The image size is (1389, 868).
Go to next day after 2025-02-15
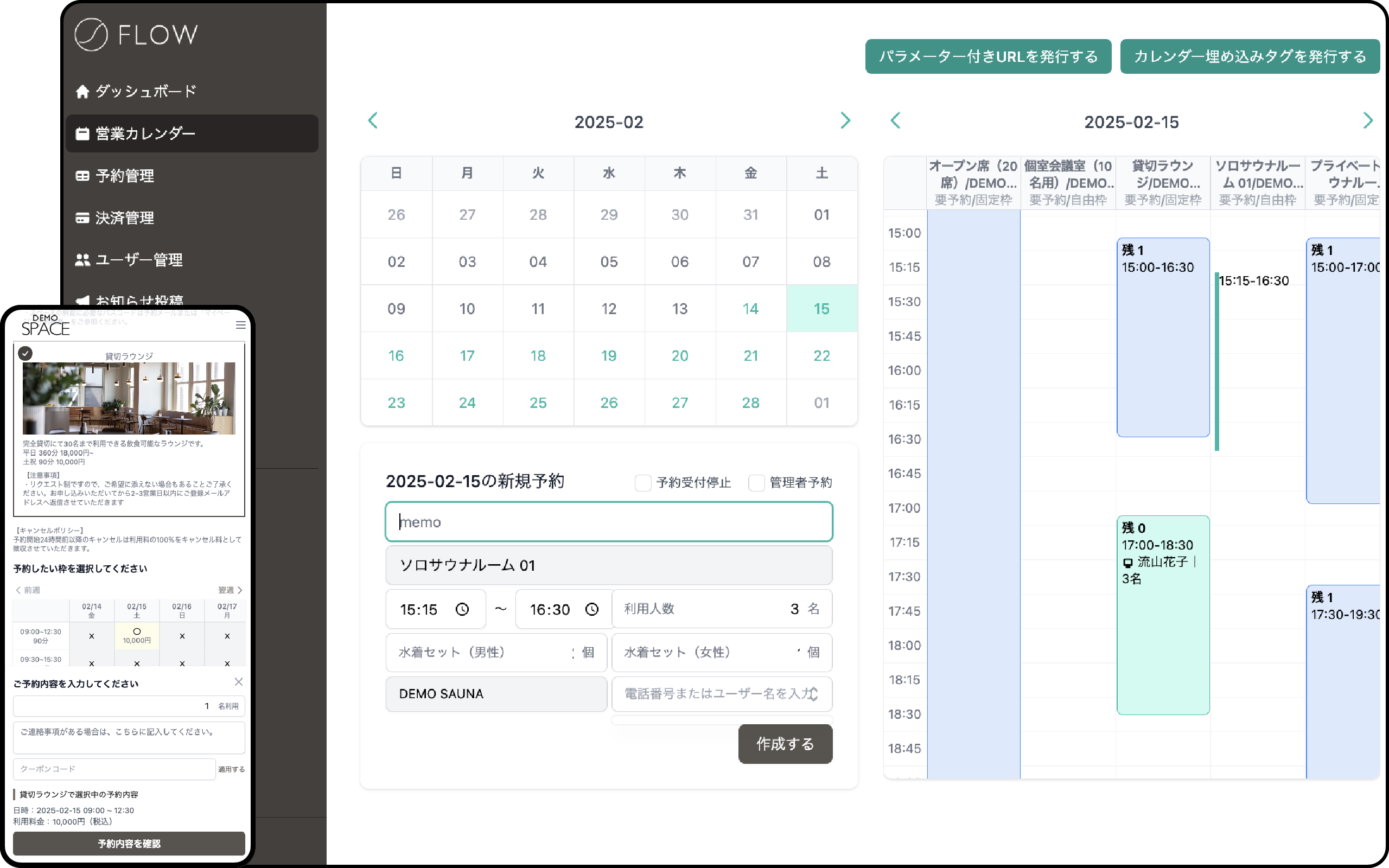click(x=1367, y=121)
